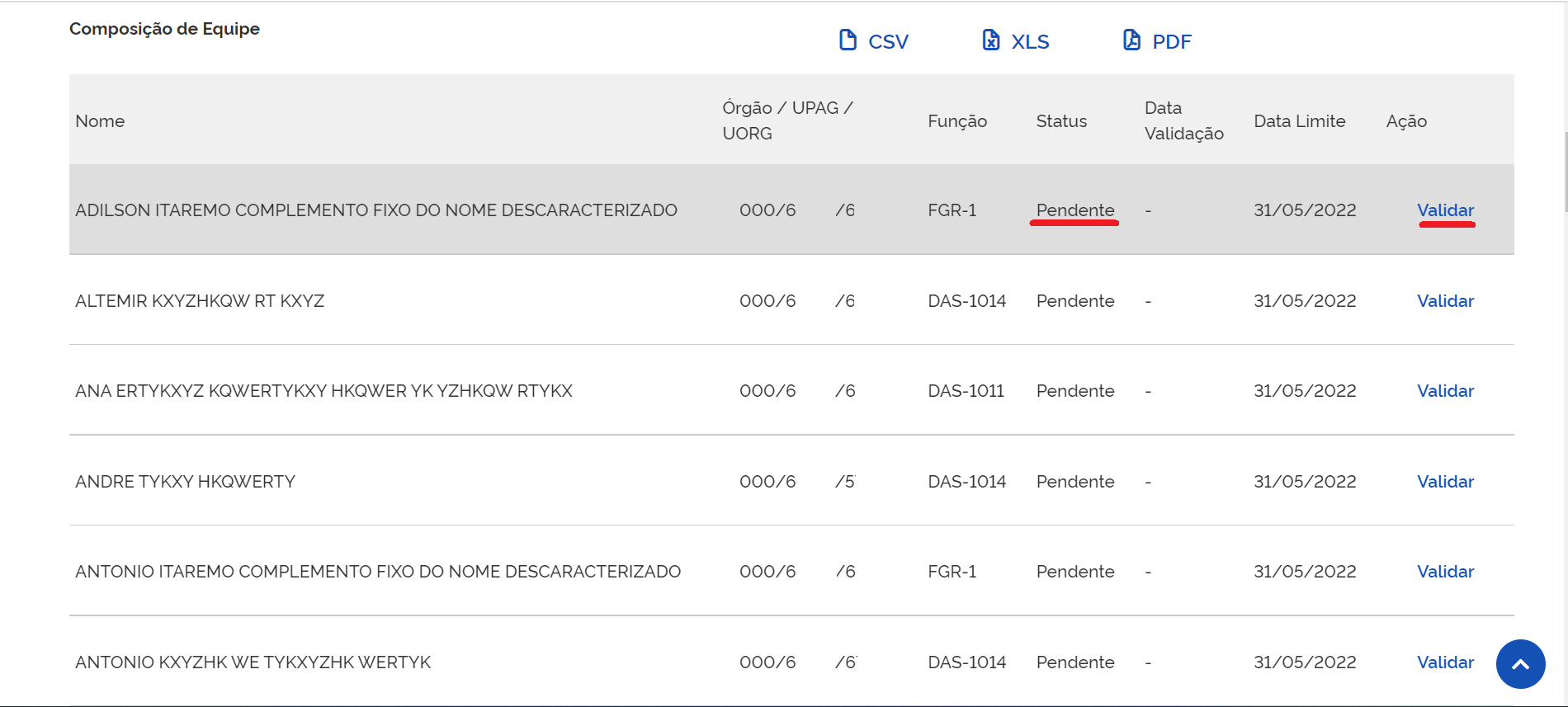The height and width of the screenshot is (707, 1568).
Task: Validate the ANA ERTYKXYZ entry
Action: [x=1445, y=391]
